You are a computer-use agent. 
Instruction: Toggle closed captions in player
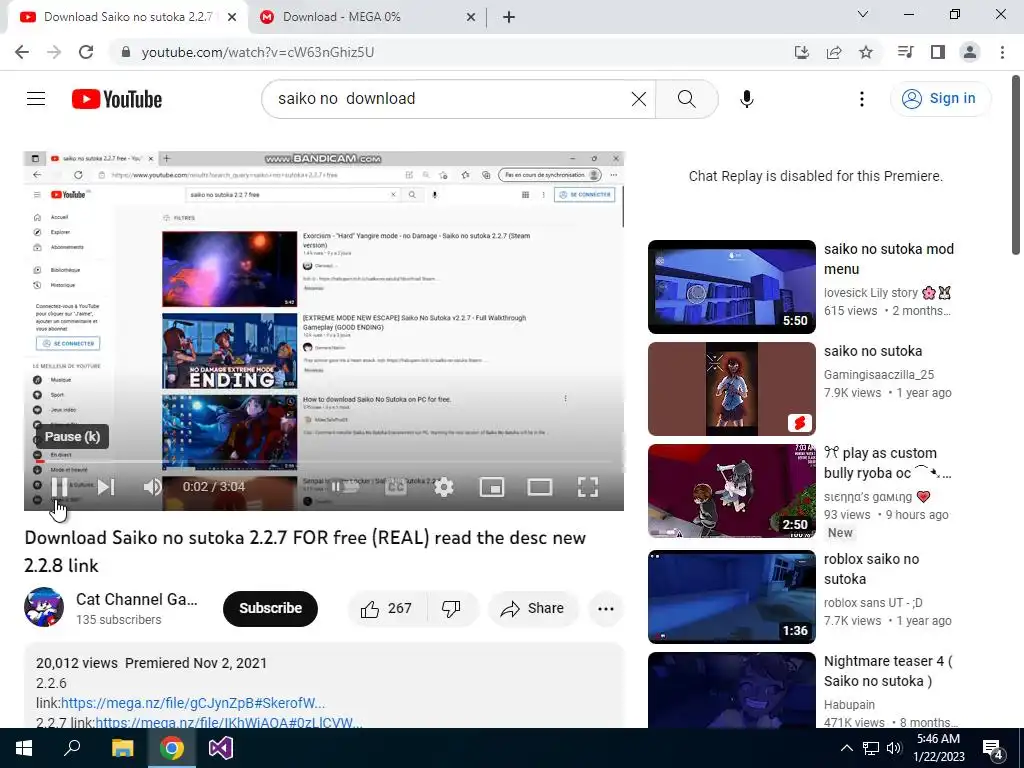coord(396,487)
